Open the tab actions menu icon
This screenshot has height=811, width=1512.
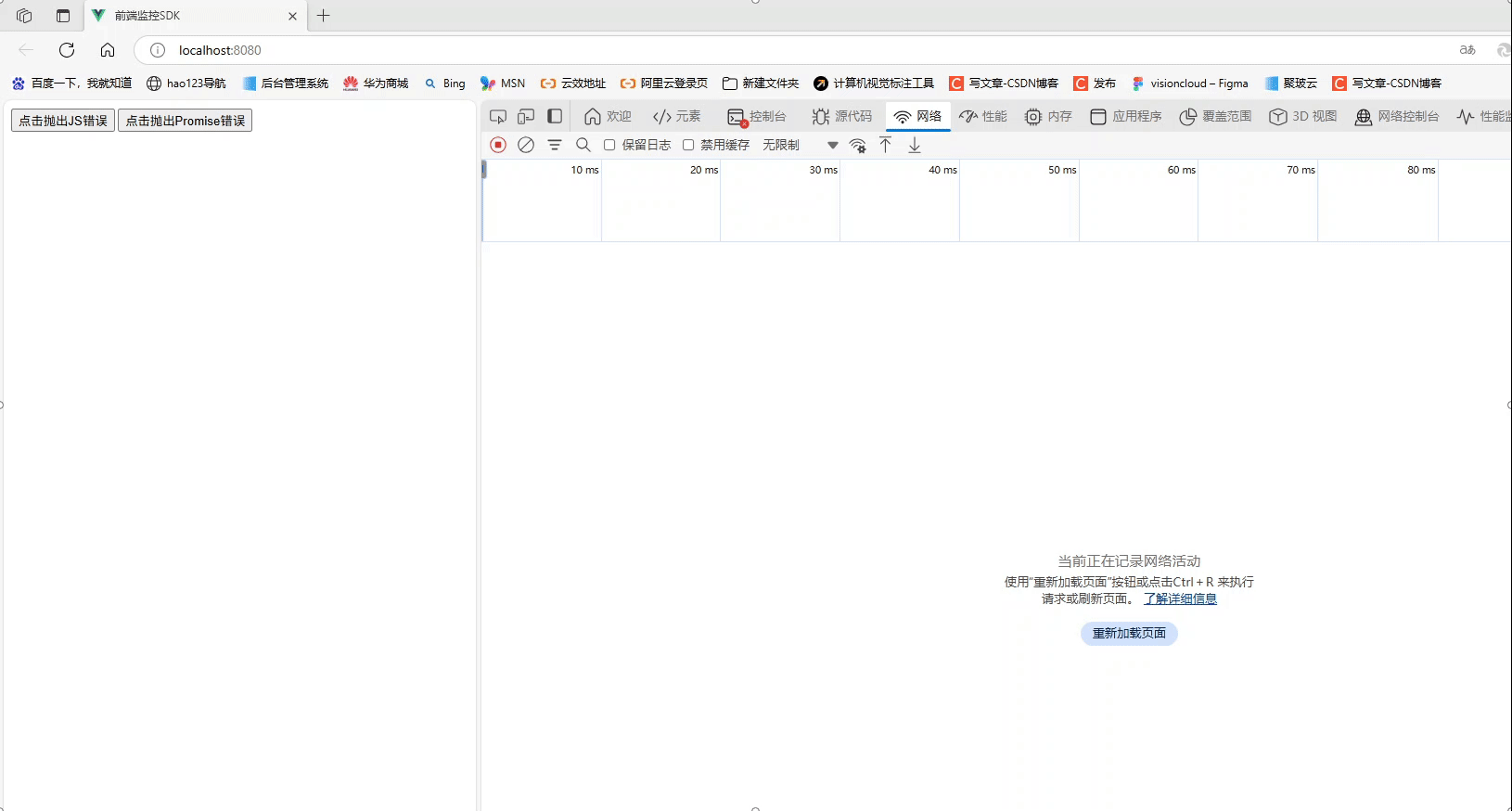(x=63, y=16)
